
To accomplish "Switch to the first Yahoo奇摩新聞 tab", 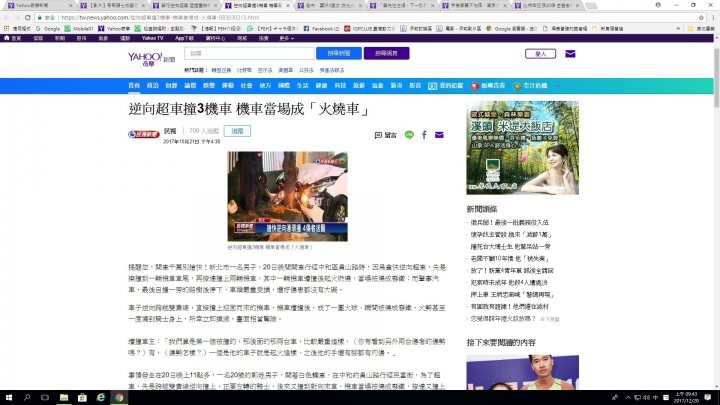I will click(38, 6).
